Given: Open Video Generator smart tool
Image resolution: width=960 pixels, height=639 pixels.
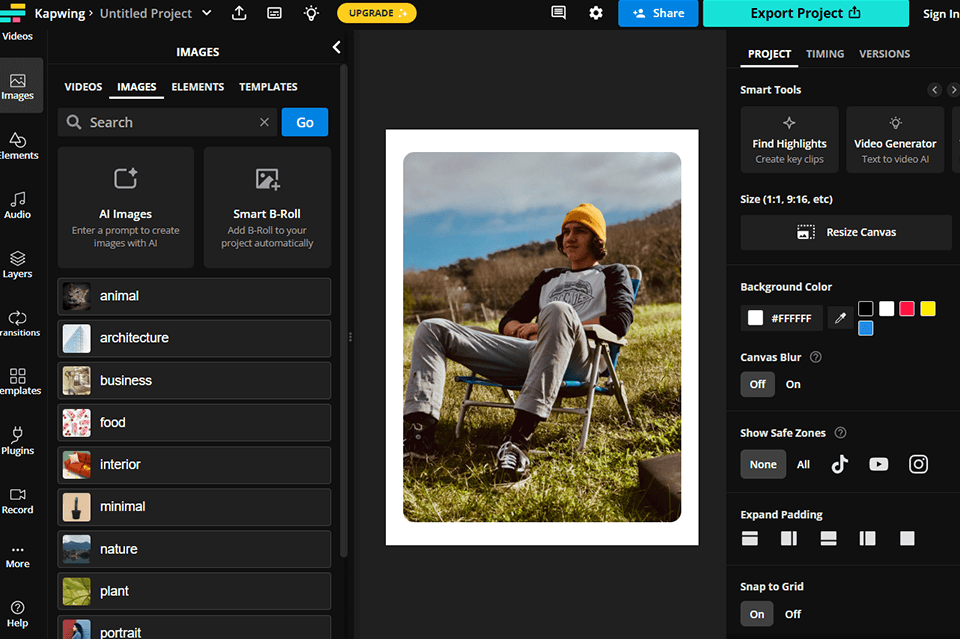Looking at the screenshot, I should [x=895, y=140].
